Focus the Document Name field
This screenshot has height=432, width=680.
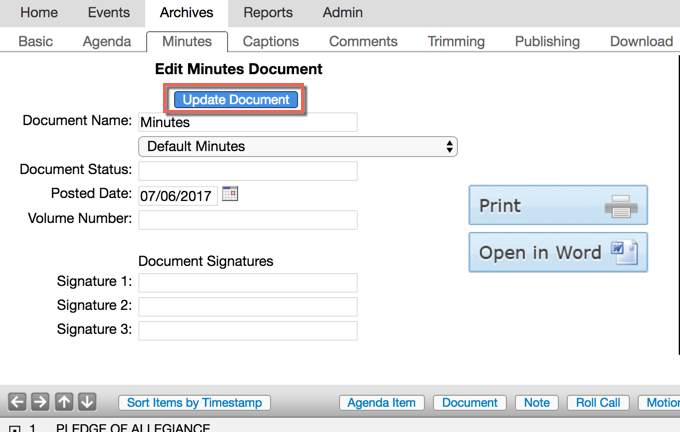pos(247,122)
